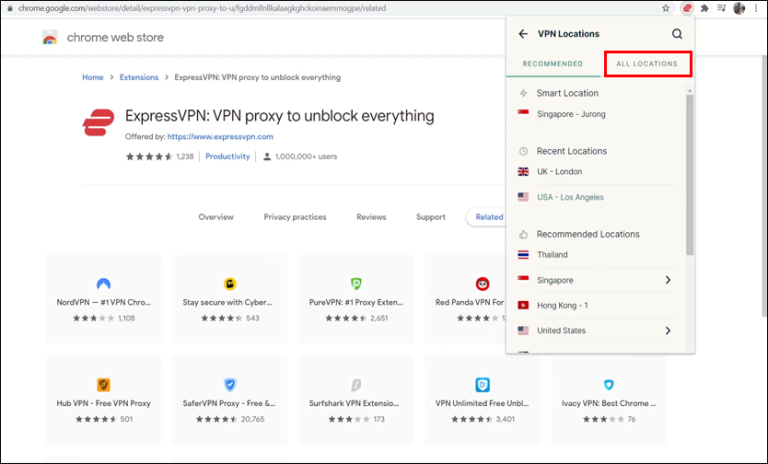Expand the United States location list
The image size is (768, 464).
coord(667,331)
